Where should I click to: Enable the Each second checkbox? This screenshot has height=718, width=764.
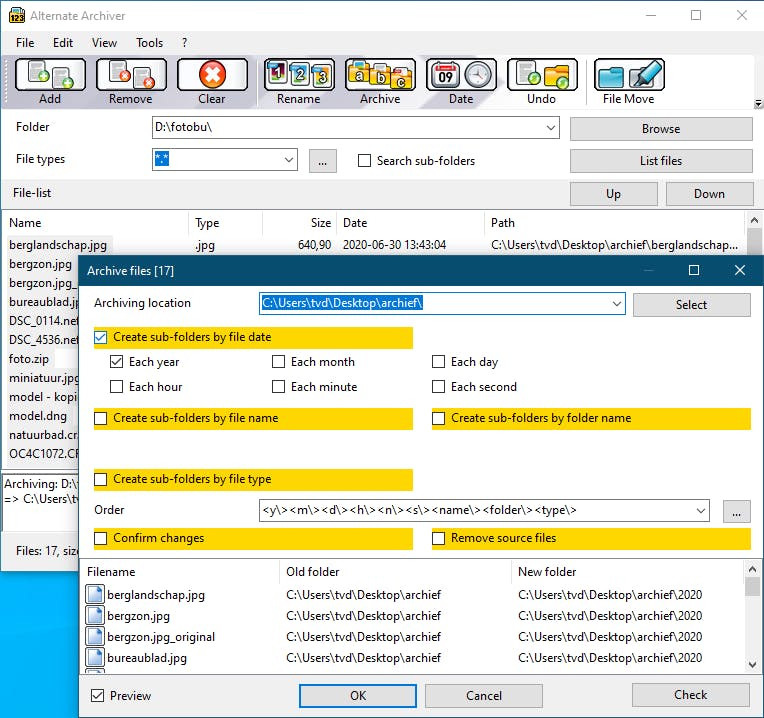(439, 387)
